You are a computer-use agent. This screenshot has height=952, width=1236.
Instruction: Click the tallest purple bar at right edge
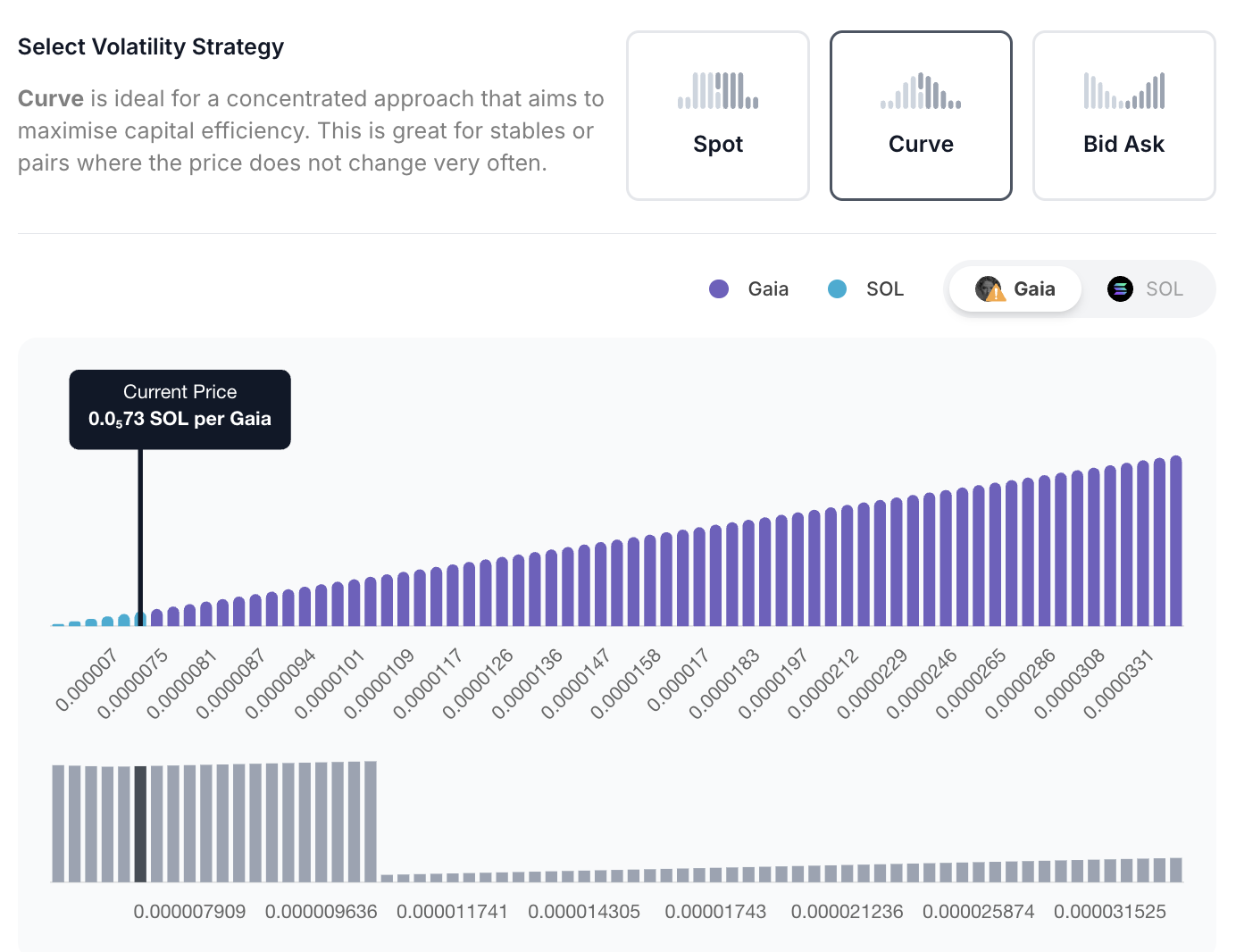tap(1175, 541)
